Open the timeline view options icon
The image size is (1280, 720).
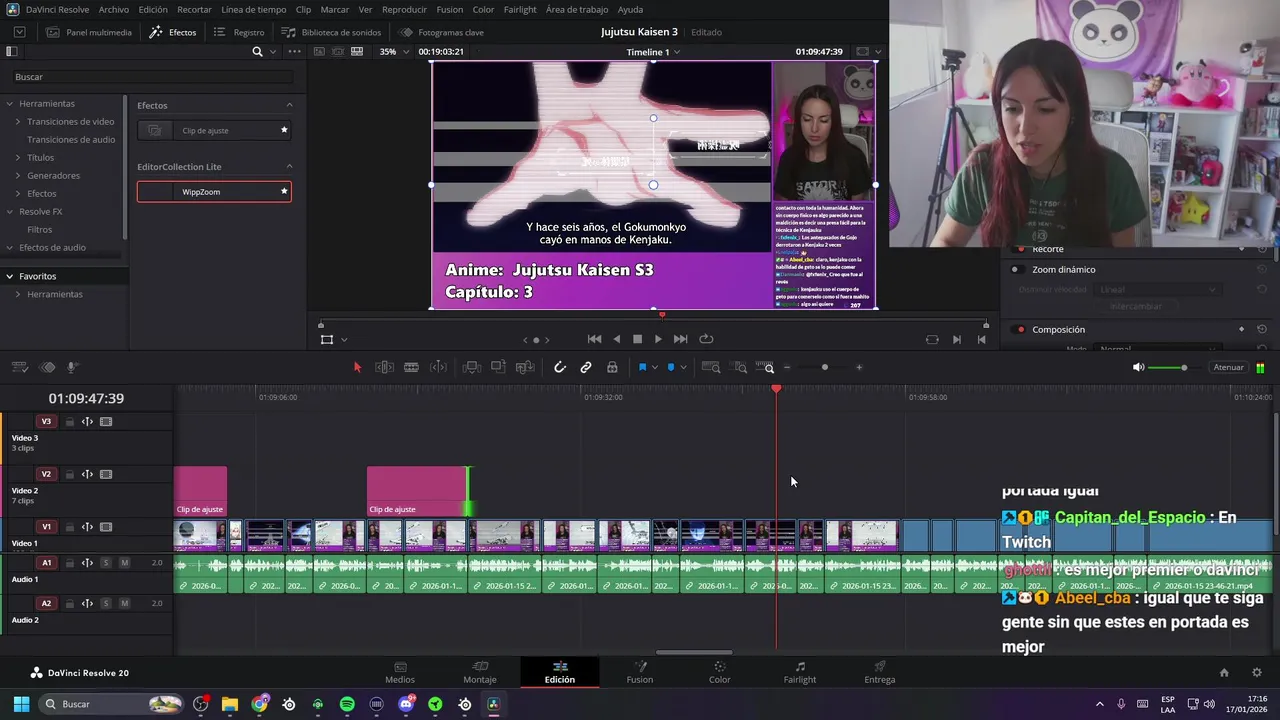[x=19, y=367]
